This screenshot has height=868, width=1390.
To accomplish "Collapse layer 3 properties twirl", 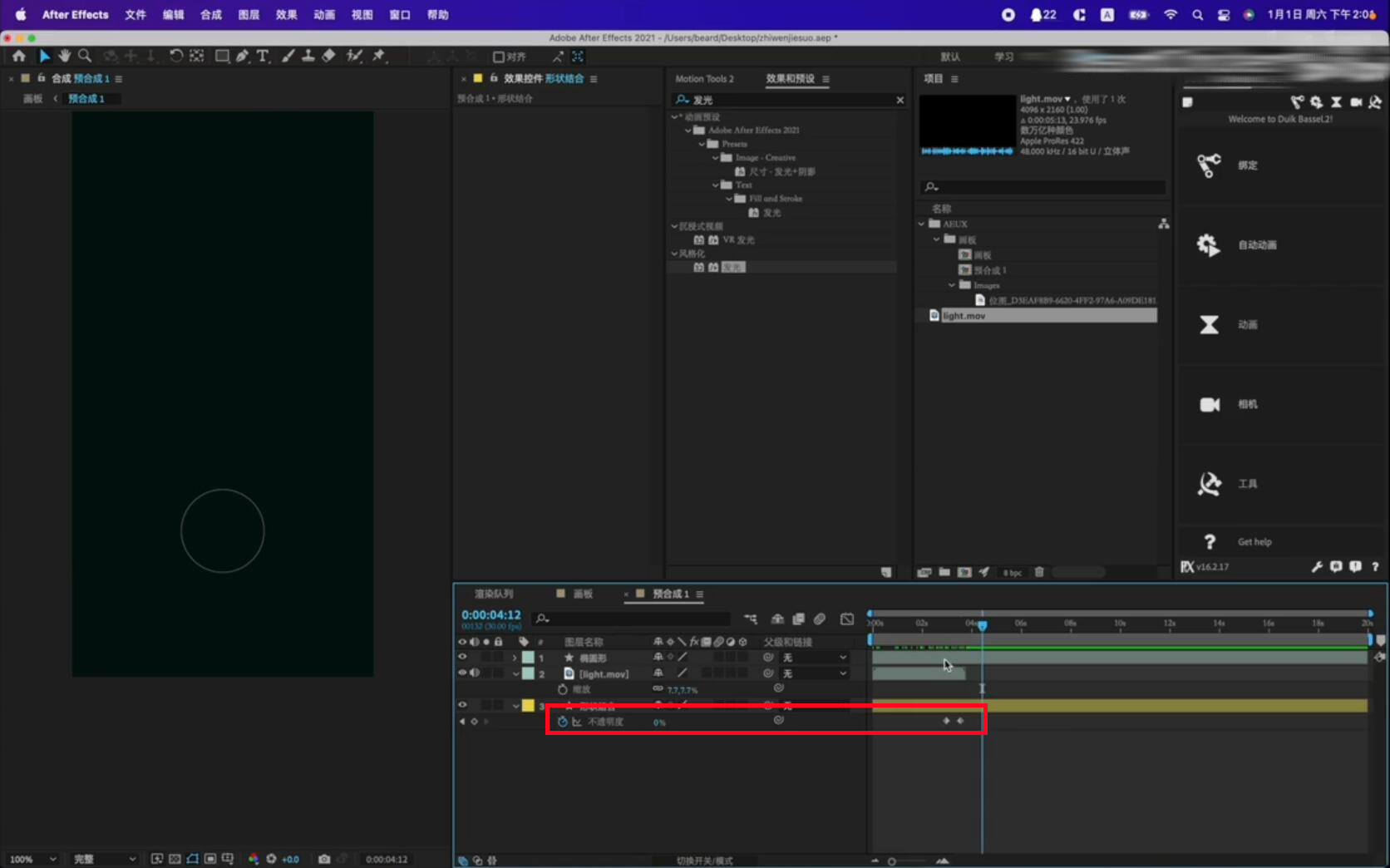I will (515, 705).
